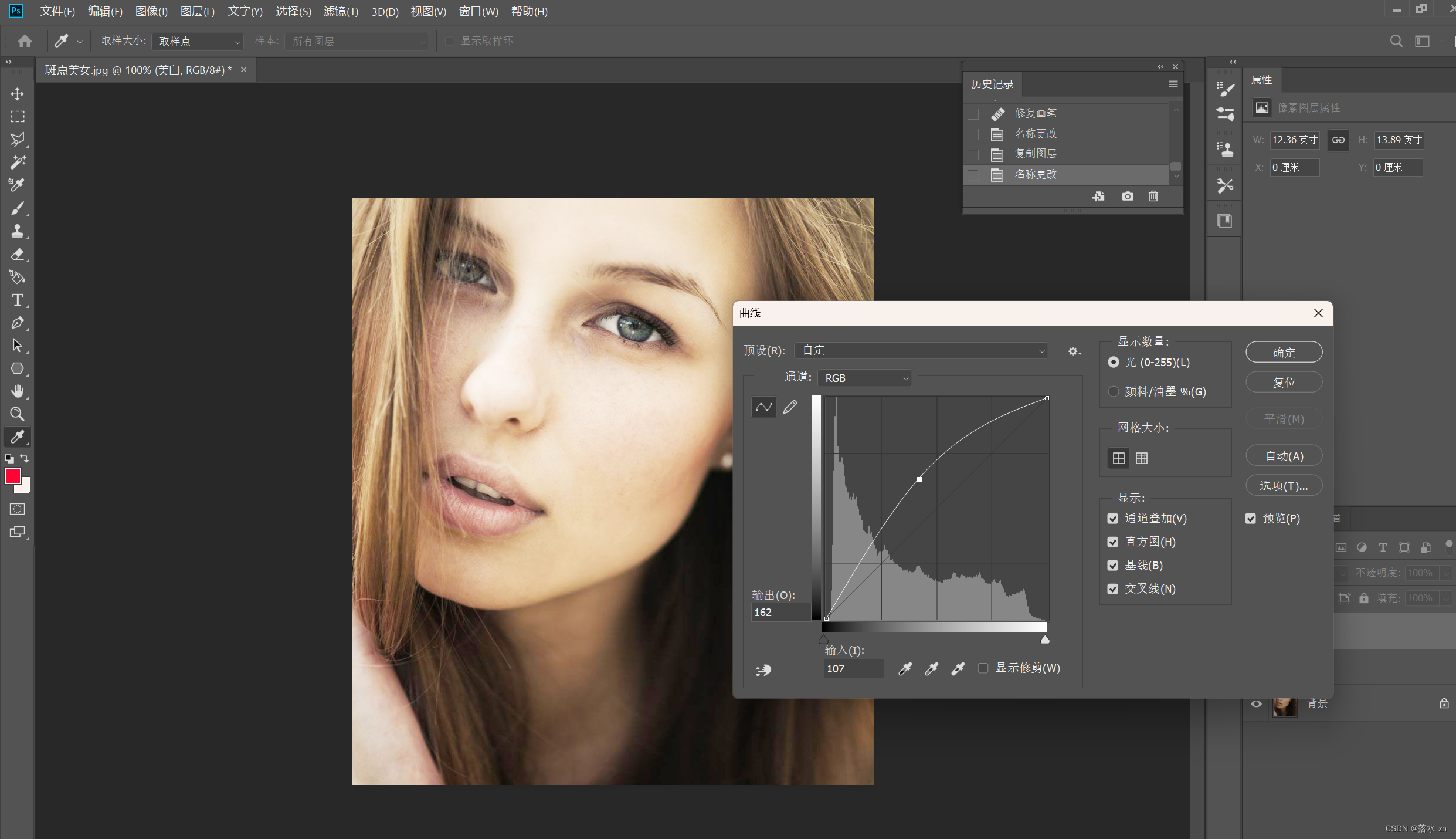Viewport: 1456px width, 839px height.
Task: Click the red foreground color swatch
Action: point(13,476)
